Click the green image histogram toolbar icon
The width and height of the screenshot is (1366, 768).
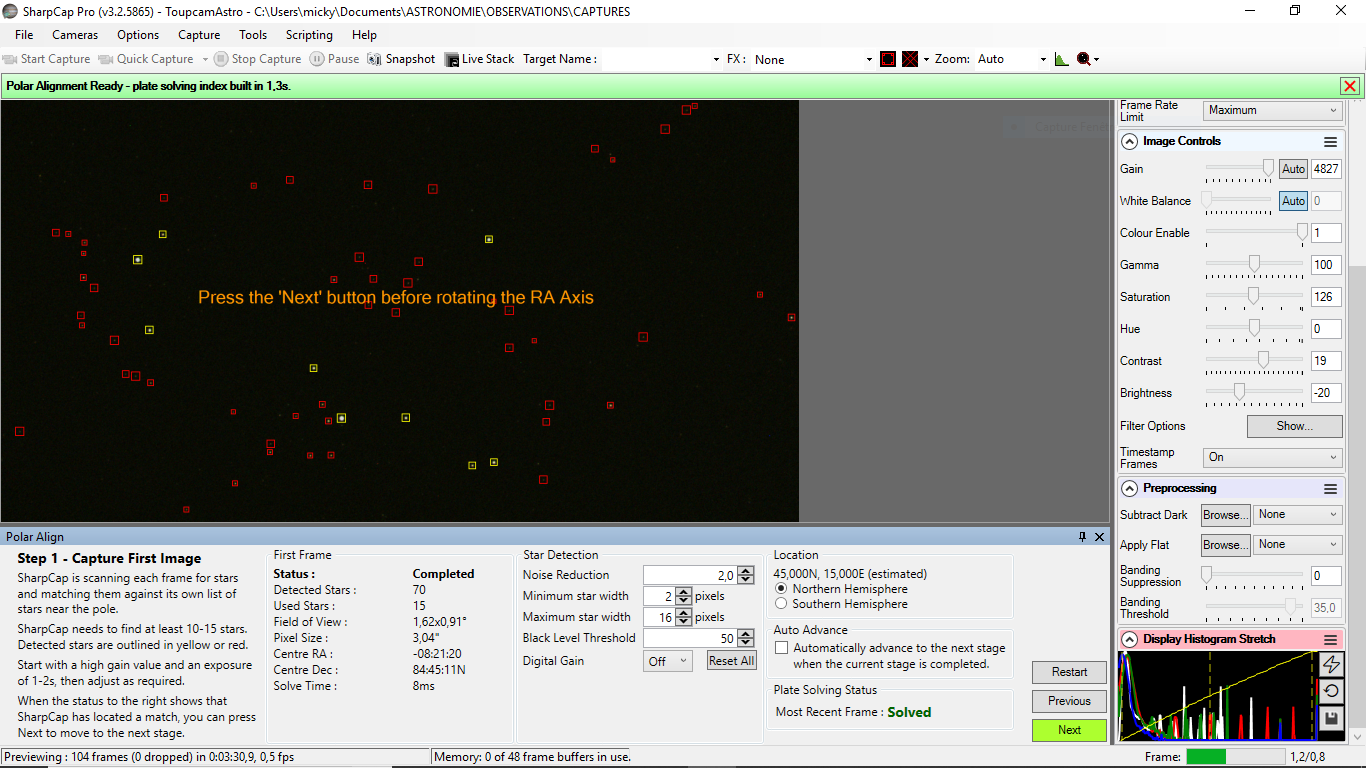pyautogui.click(x=1061, y=59)
